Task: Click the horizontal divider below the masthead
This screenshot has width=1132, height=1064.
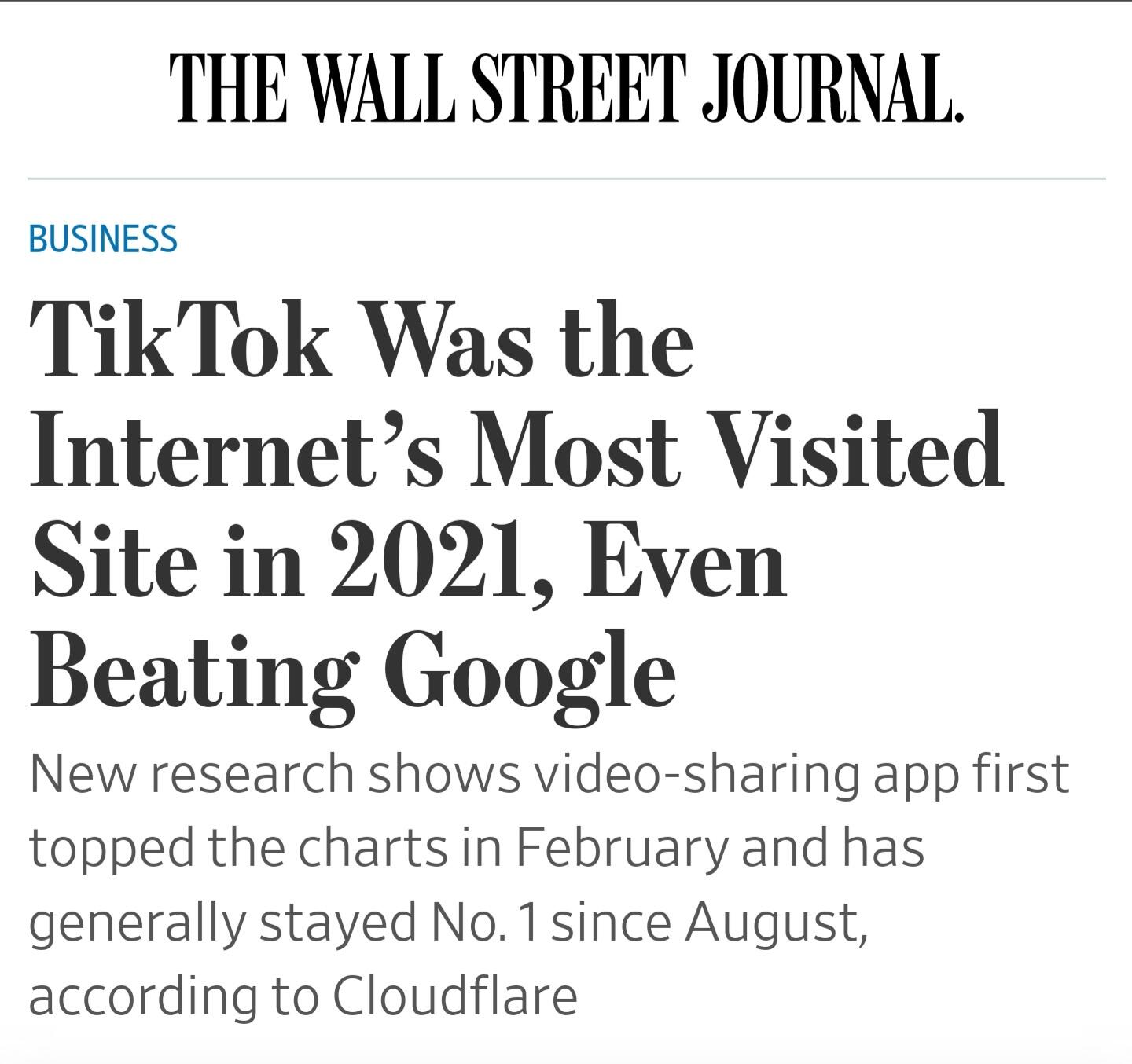Action: click(566, 179)
